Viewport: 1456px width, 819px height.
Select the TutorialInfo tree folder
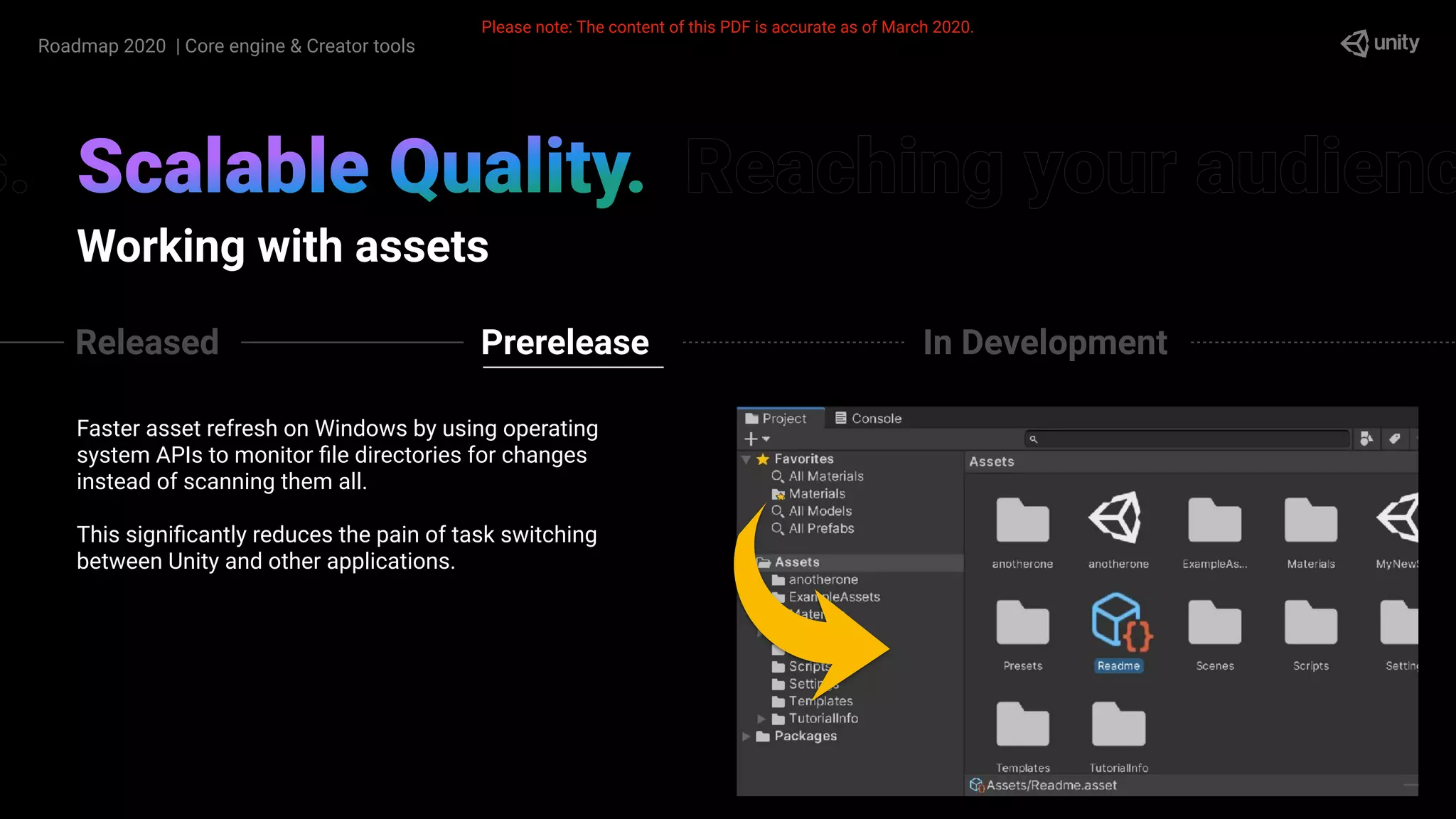tap(815, 719)
